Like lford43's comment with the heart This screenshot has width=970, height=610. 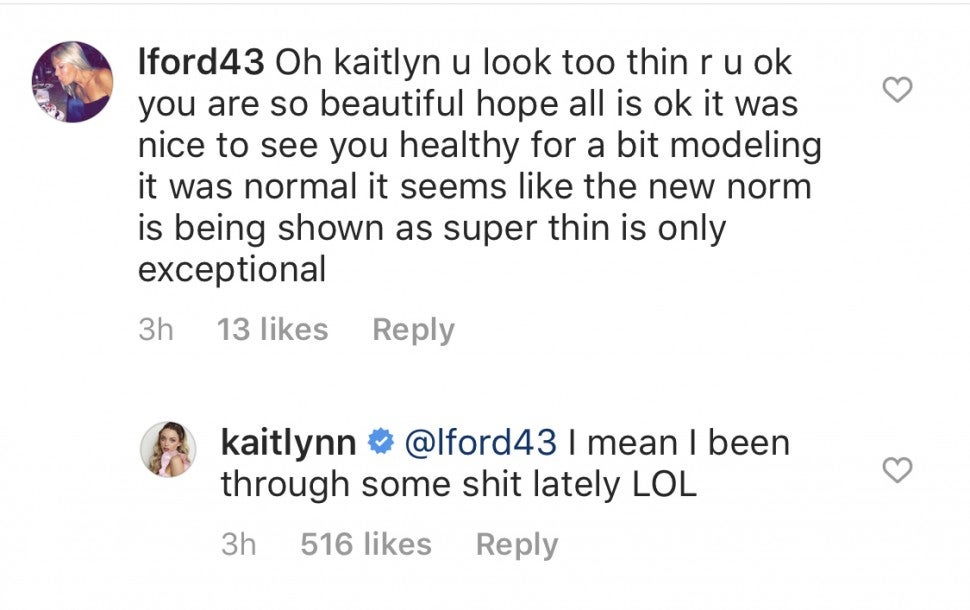[x=898, y=91]
